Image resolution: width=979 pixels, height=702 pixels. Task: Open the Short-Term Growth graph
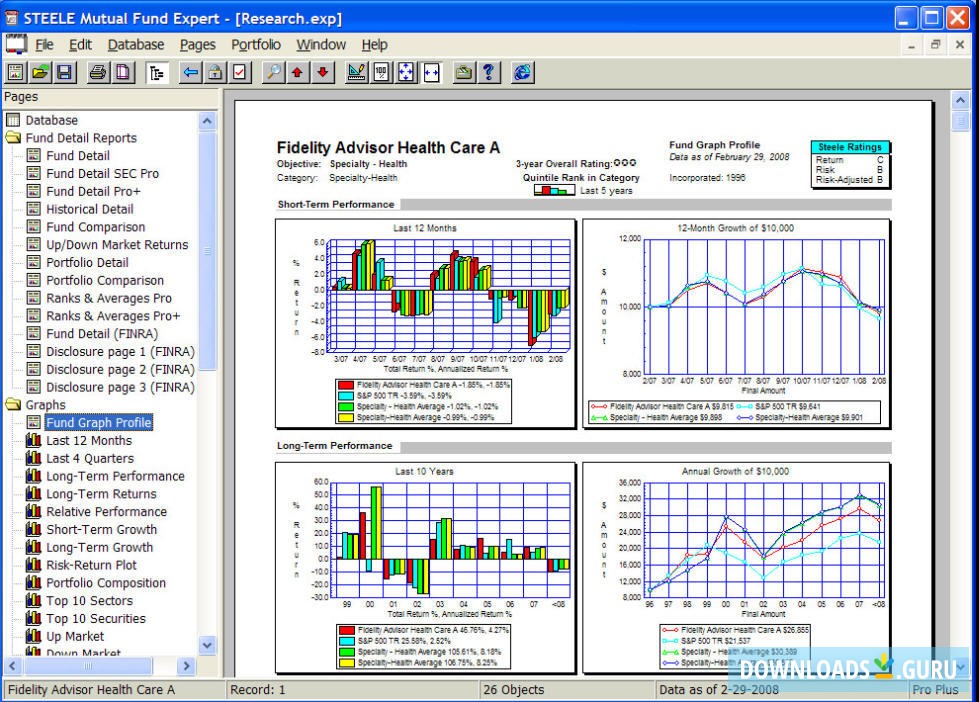click(102, 530)
